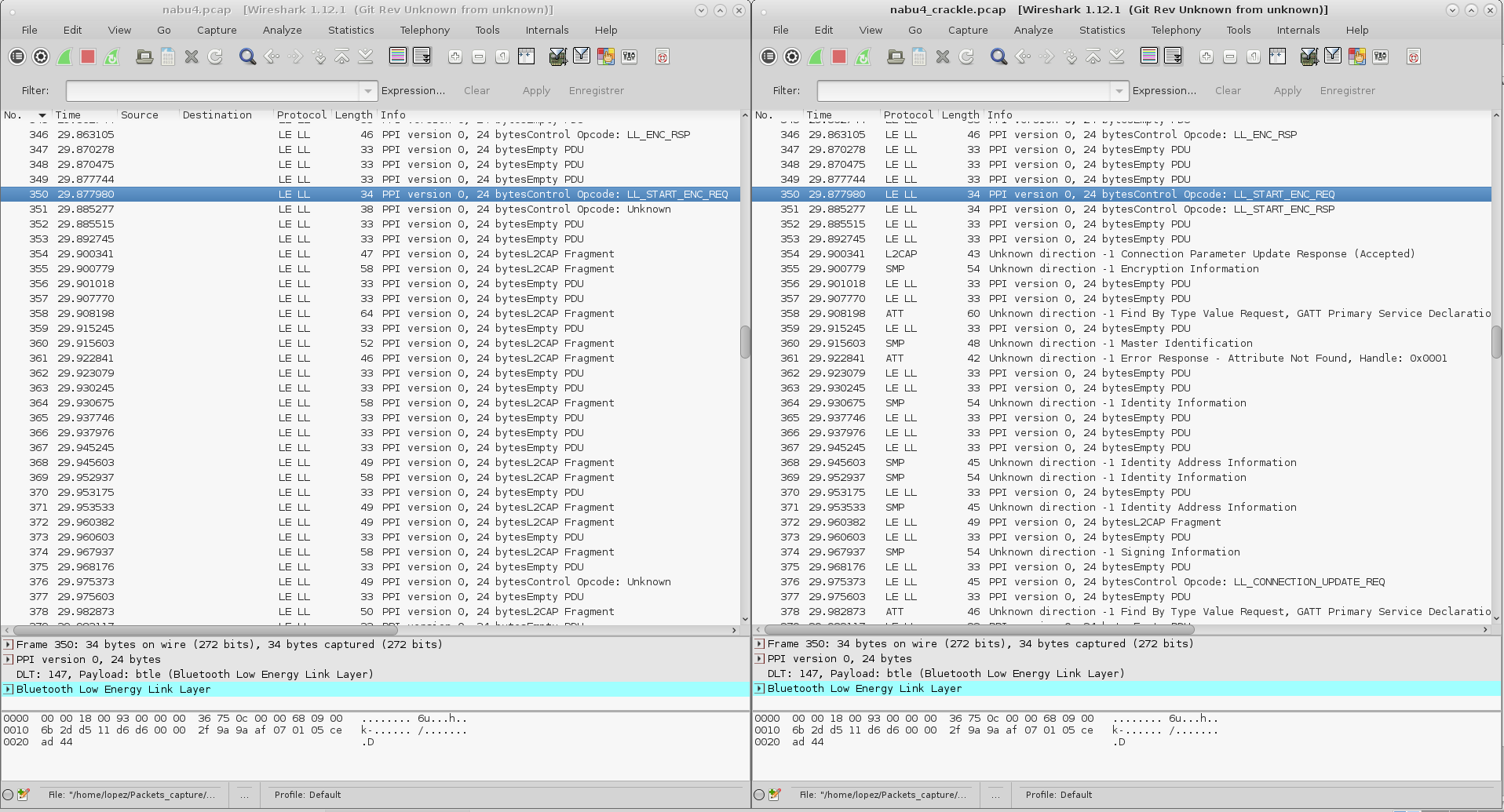
Task: Open the Statistics menu in the nabu4.pcap window
Action: point(350,30)
